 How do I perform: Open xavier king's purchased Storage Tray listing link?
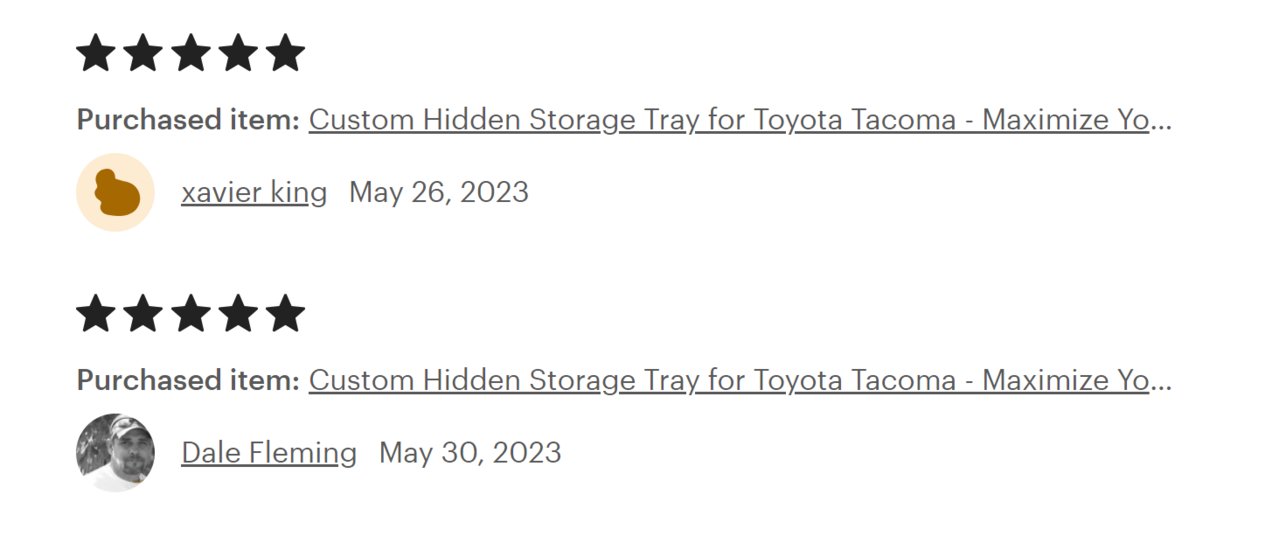point(740,120)
